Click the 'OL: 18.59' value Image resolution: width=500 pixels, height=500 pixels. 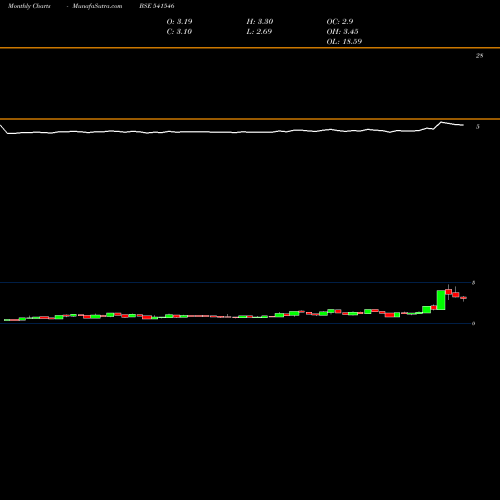(344, 41)
